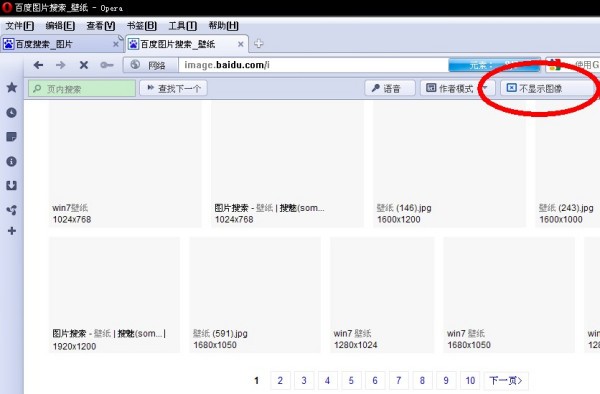
Task: Go to results page 7
Action: pyautogui.click(x=399, y=380)
